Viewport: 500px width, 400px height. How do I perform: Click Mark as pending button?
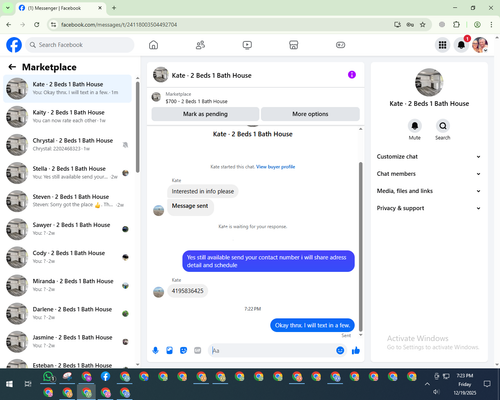pos(205,114)
